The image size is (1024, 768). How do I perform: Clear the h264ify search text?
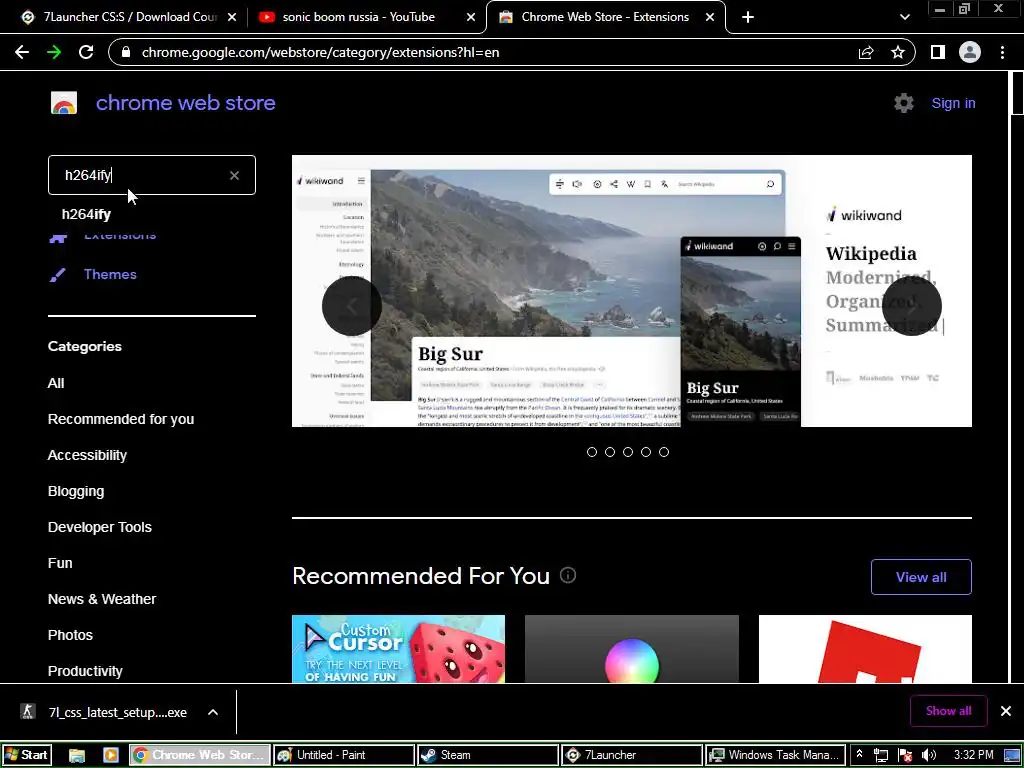click(x=234, y=175)
